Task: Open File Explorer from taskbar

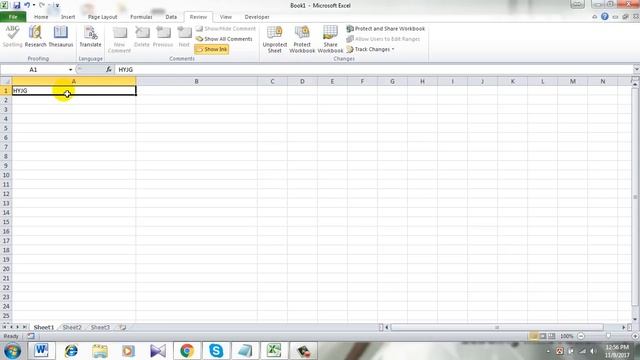Action: [x=100, y=351]
